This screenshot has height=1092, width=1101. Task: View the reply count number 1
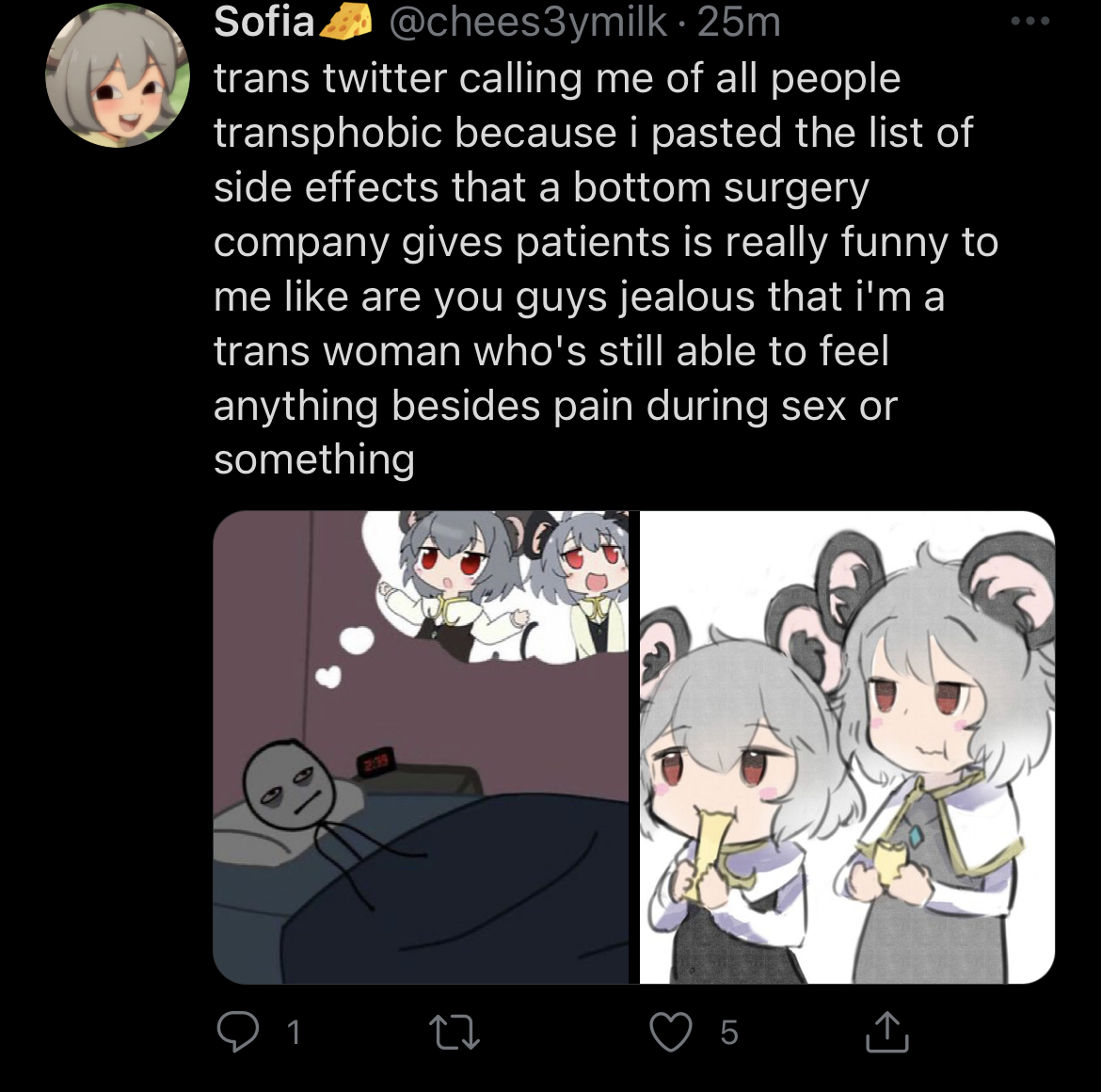tap(294, 1033)
